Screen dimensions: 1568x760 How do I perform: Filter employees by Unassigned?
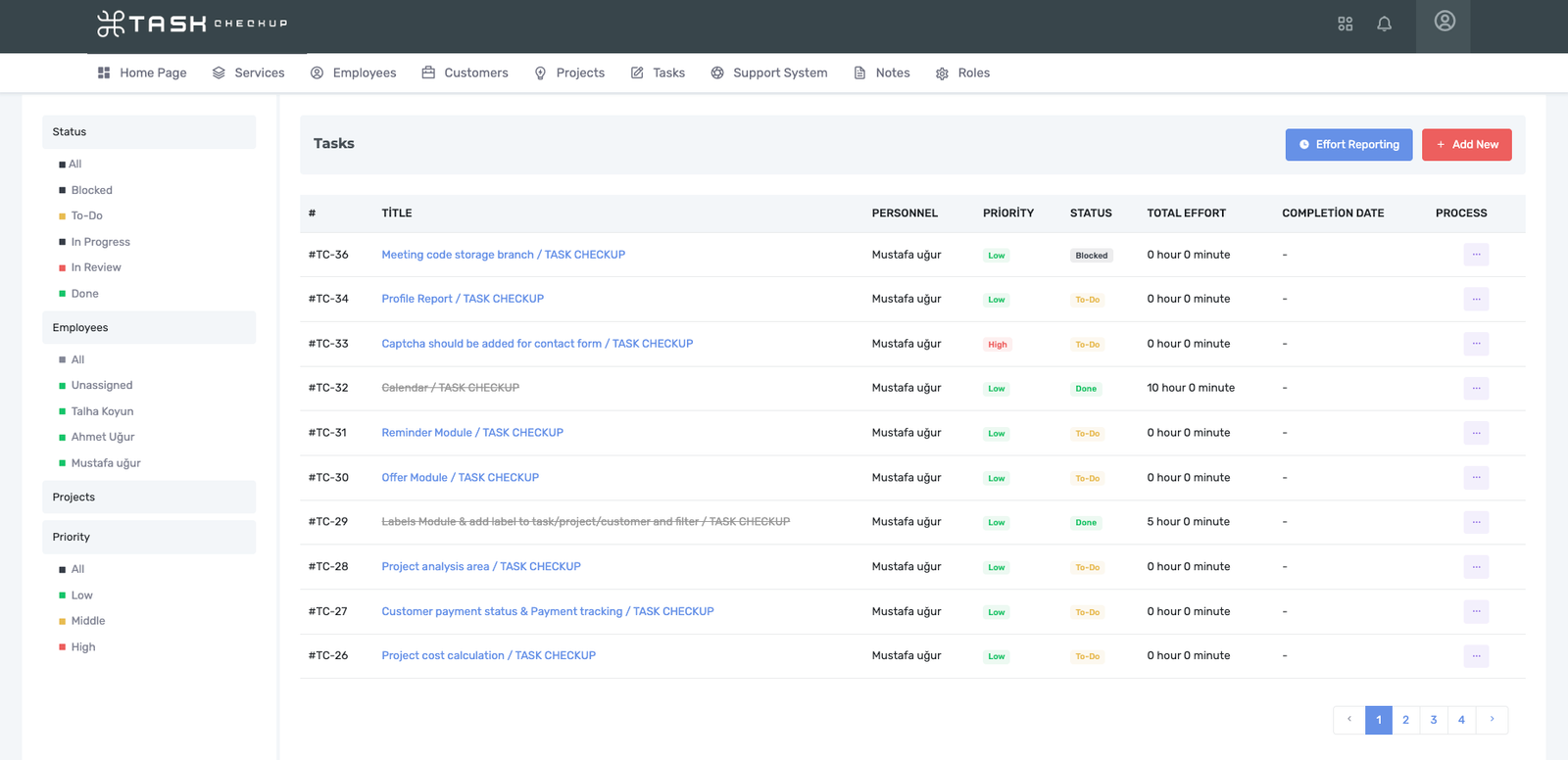point(101,385)
